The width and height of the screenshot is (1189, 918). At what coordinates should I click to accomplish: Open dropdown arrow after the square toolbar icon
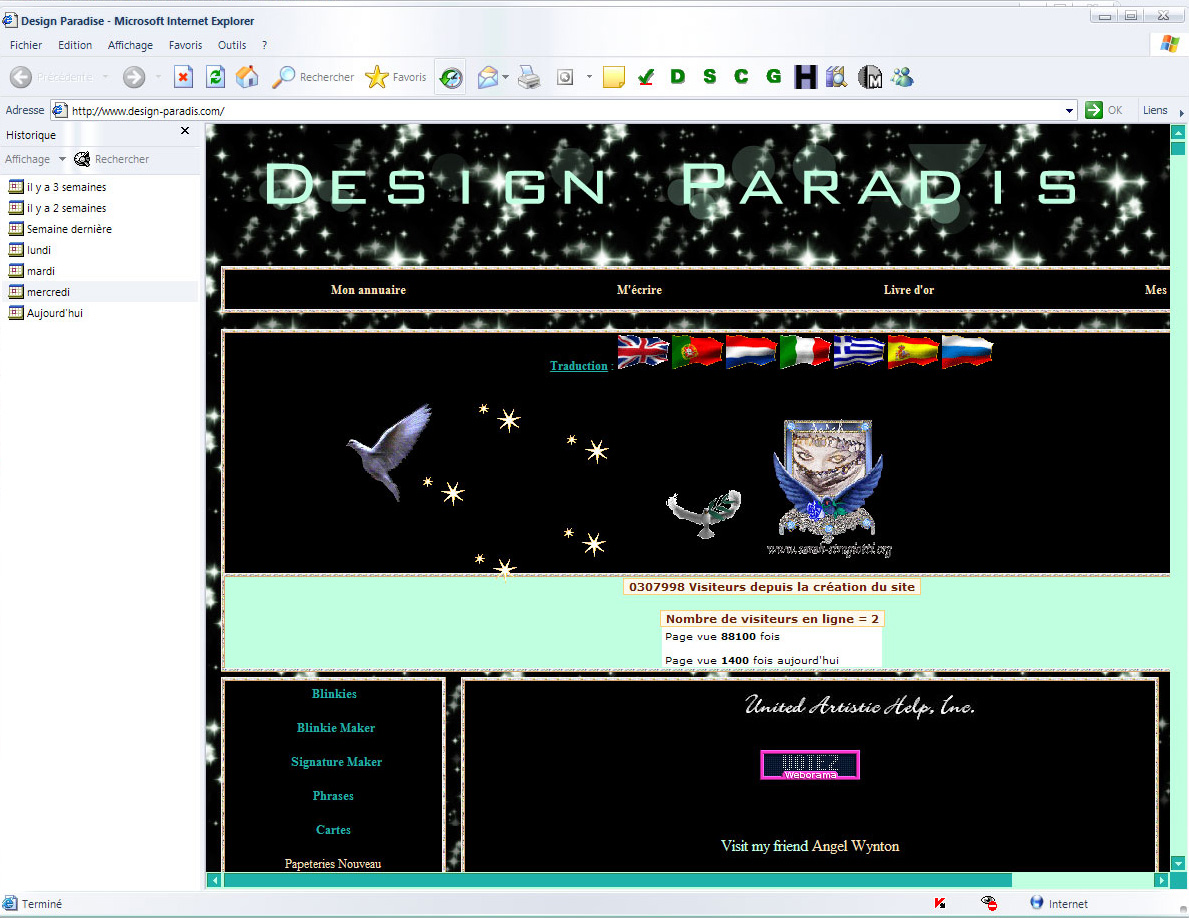pyautogui.click(x=589, y=77)
